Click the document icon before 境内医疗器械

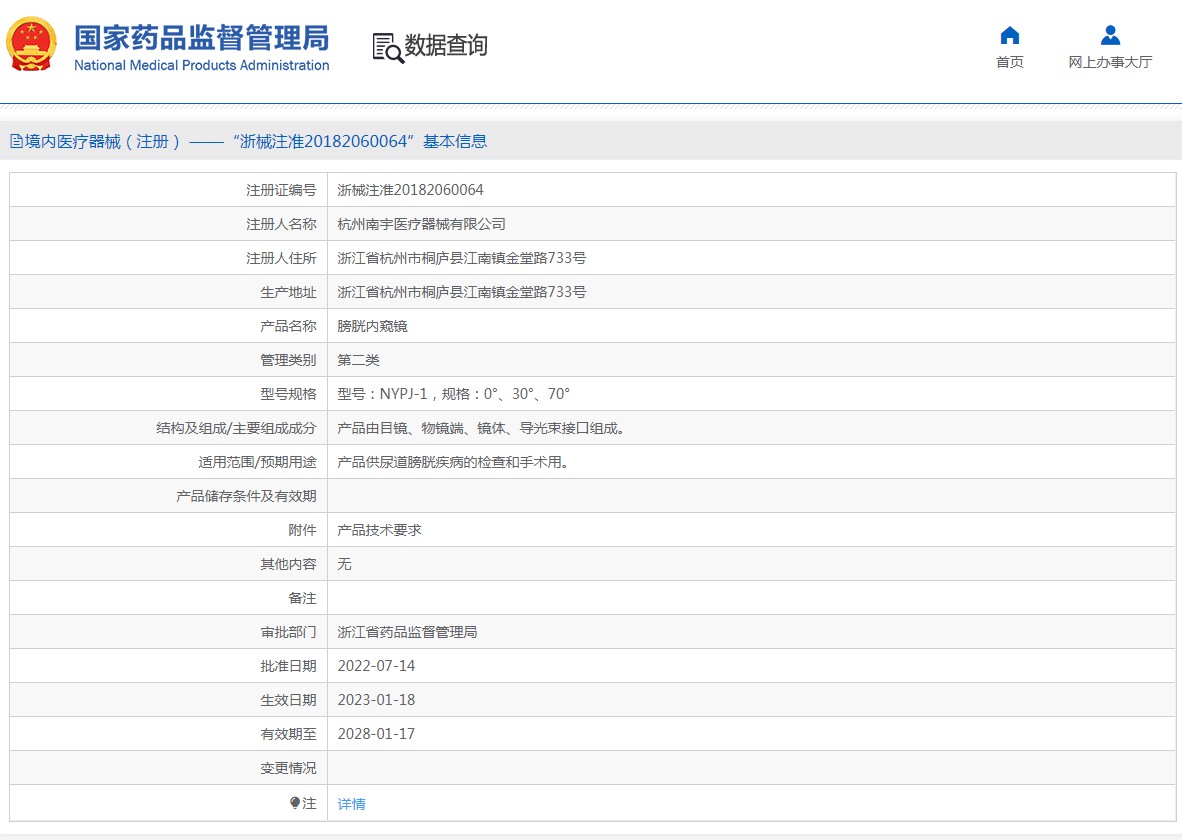(16, 141)
